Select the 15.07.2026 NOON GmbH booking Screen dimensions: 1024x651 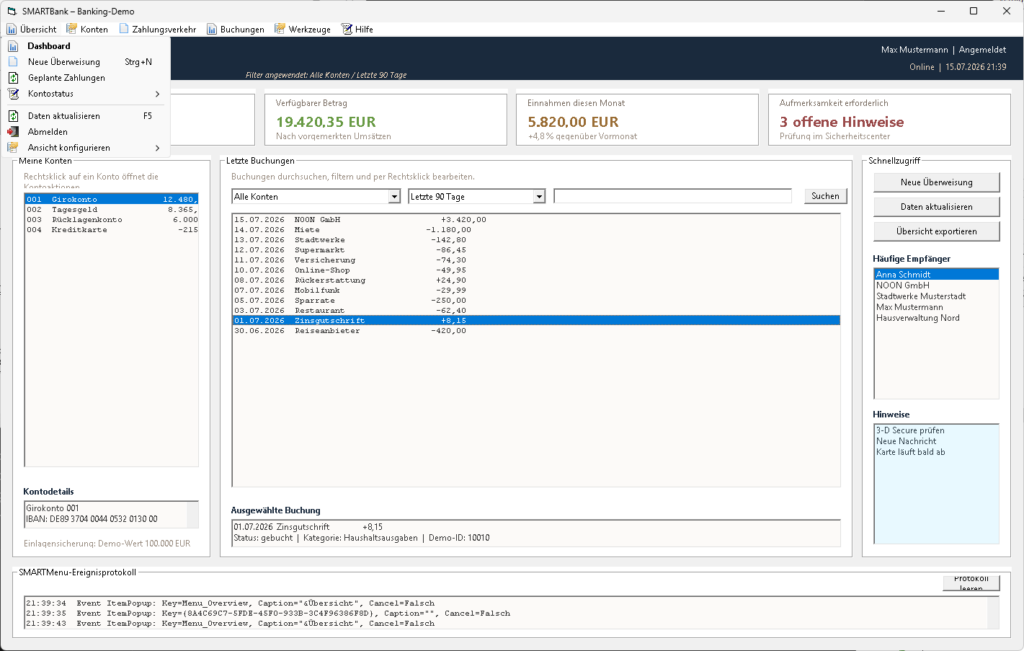[536, 219]
